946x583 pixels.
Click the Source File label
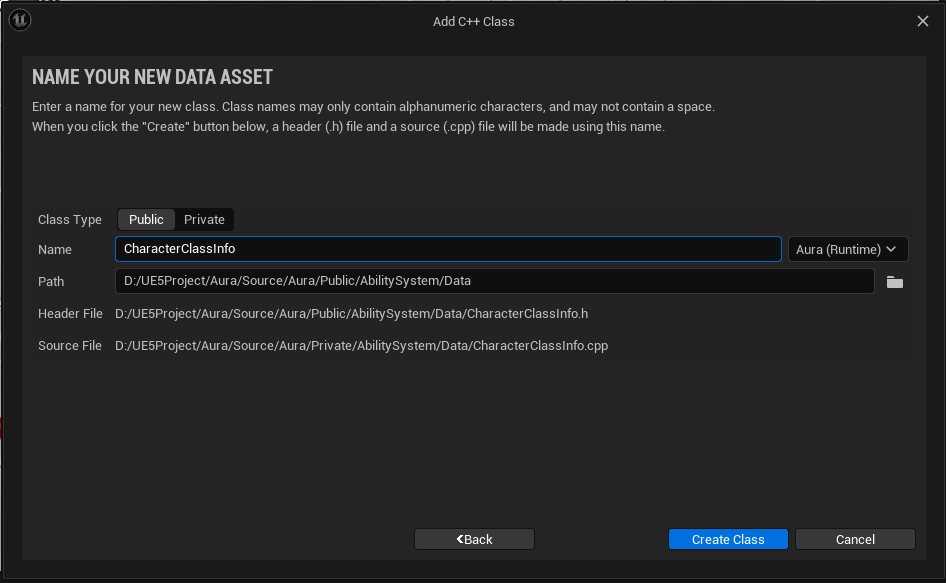tap(70, 346)
